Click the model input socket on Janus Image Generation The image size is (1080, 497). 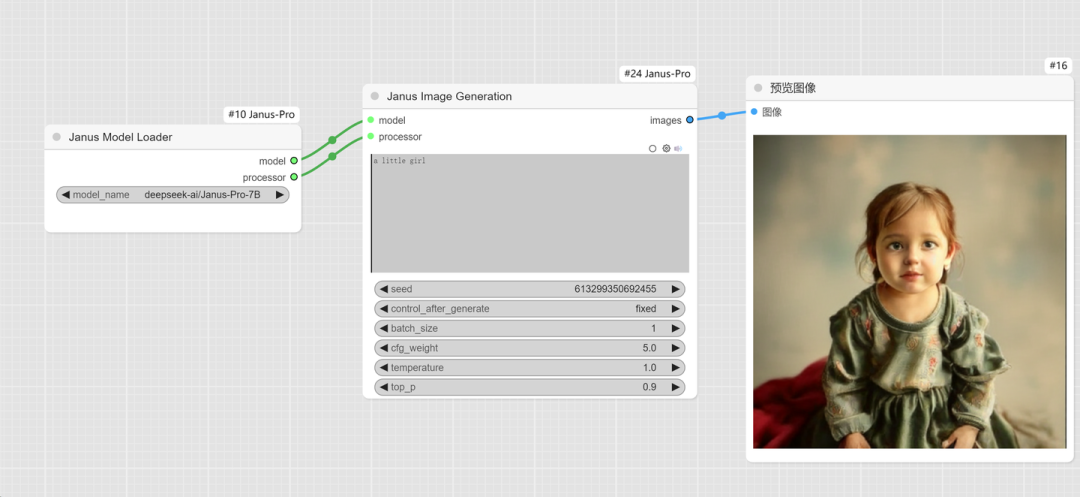[x=371, y=120]
